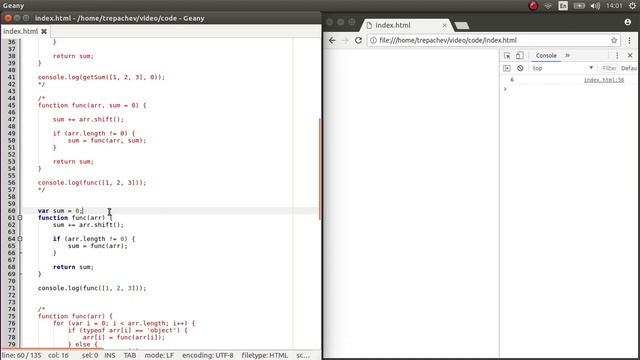This screenshot has width=640, height=360.
Task: Click 'sum += arr.shift();' on line 62
Action: pos(88,225)
